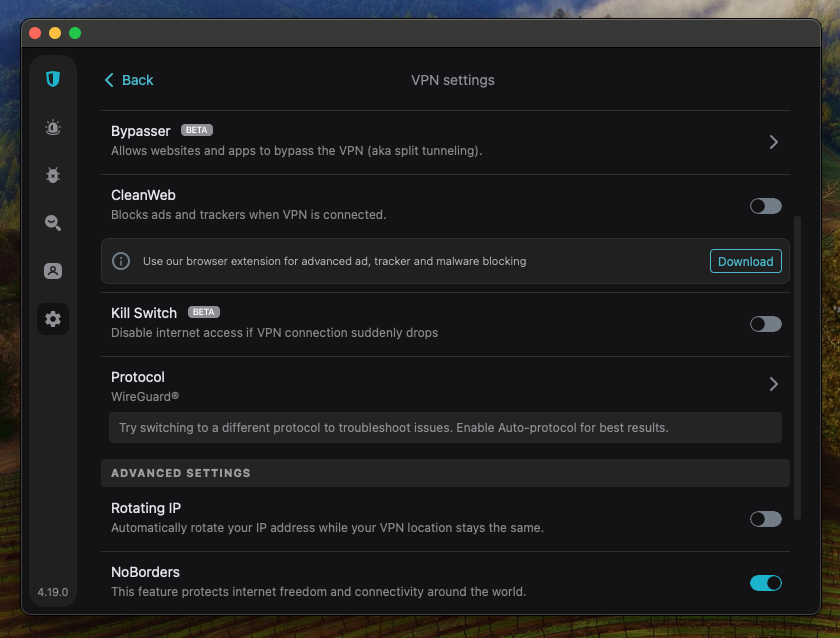Open the Alternative ID person icon in sidebar
The width and height of the screenshot is (840, 638).
point(52,271)
